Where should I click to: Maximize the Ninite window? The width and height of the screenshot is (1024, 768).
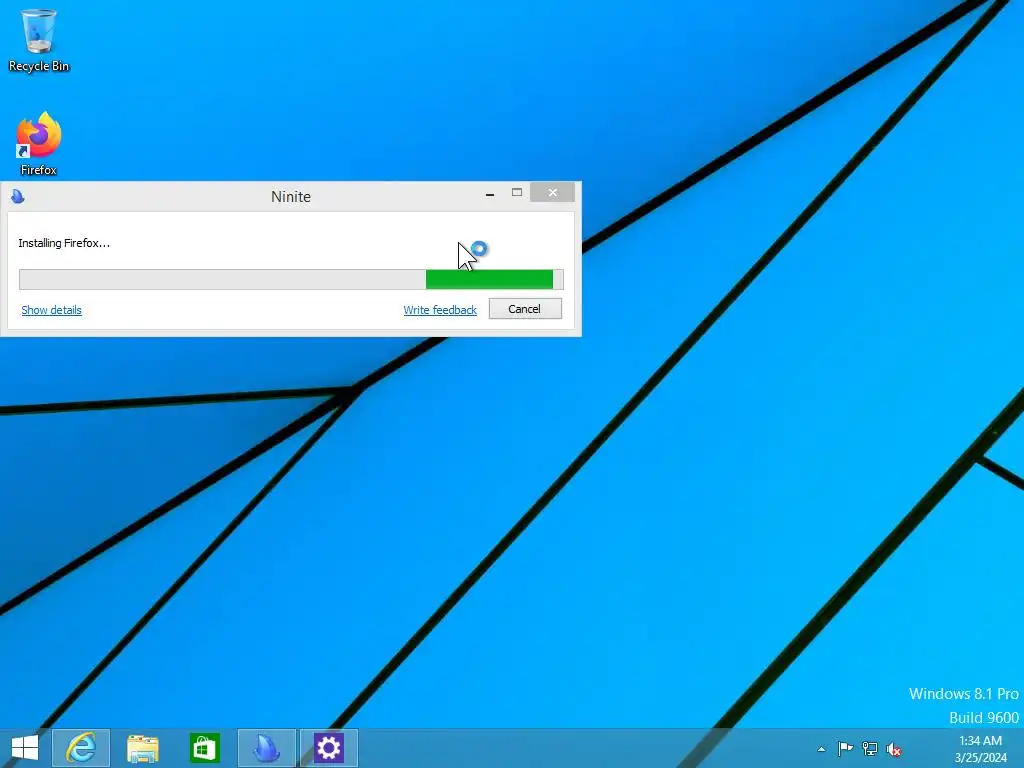pos(517,193)
